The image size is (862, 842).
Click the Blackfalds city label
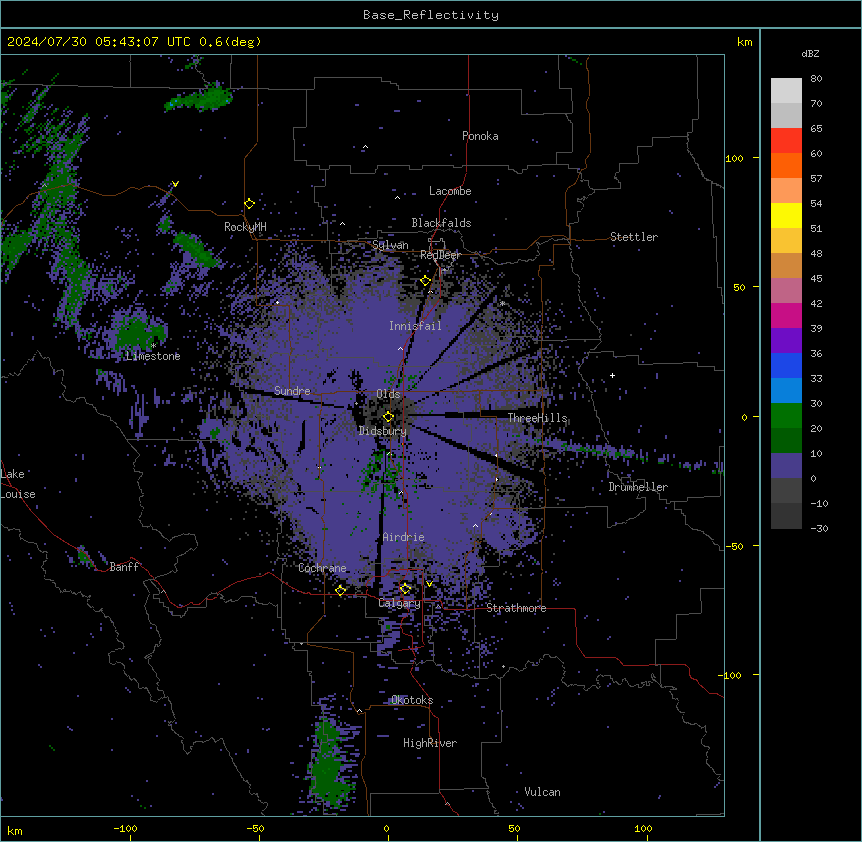441,223
